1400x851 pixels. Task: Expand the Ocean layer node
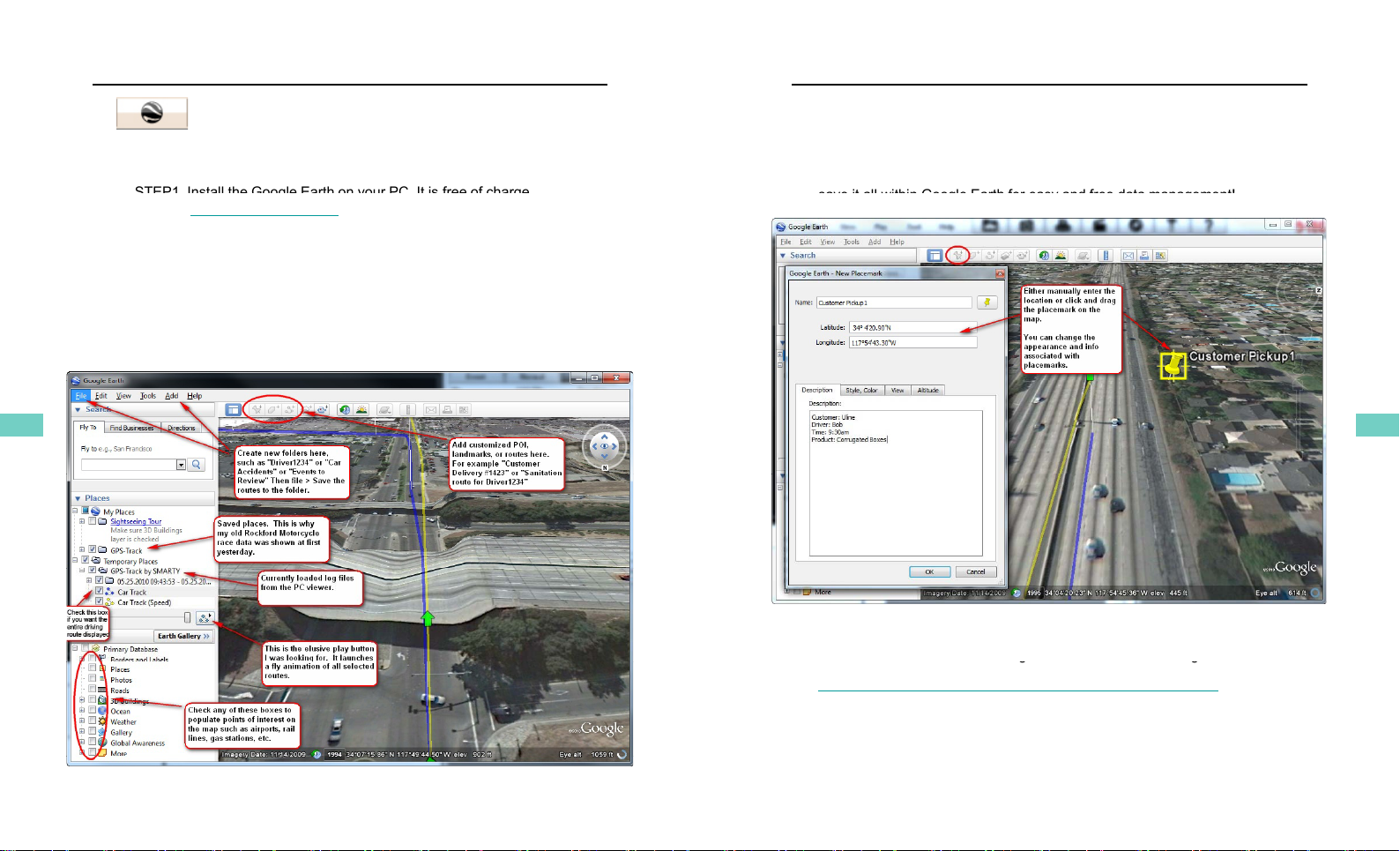82,710
